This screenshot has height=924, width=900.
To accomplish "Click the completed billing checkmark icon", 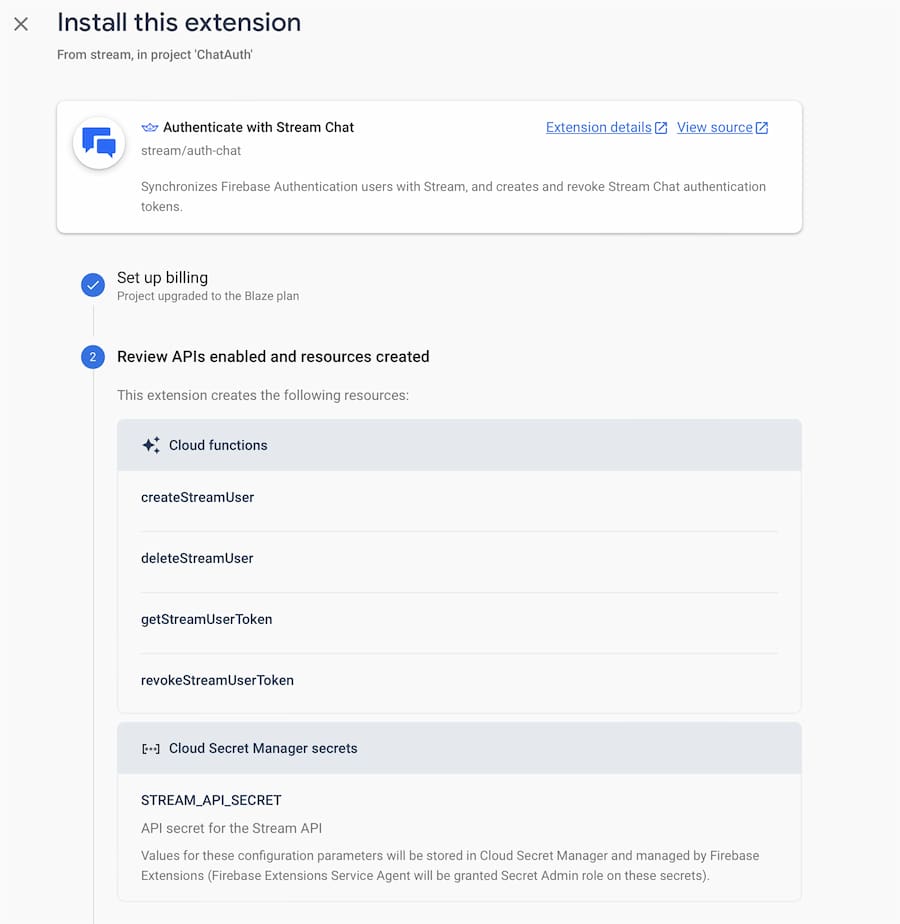I will 93,285.
